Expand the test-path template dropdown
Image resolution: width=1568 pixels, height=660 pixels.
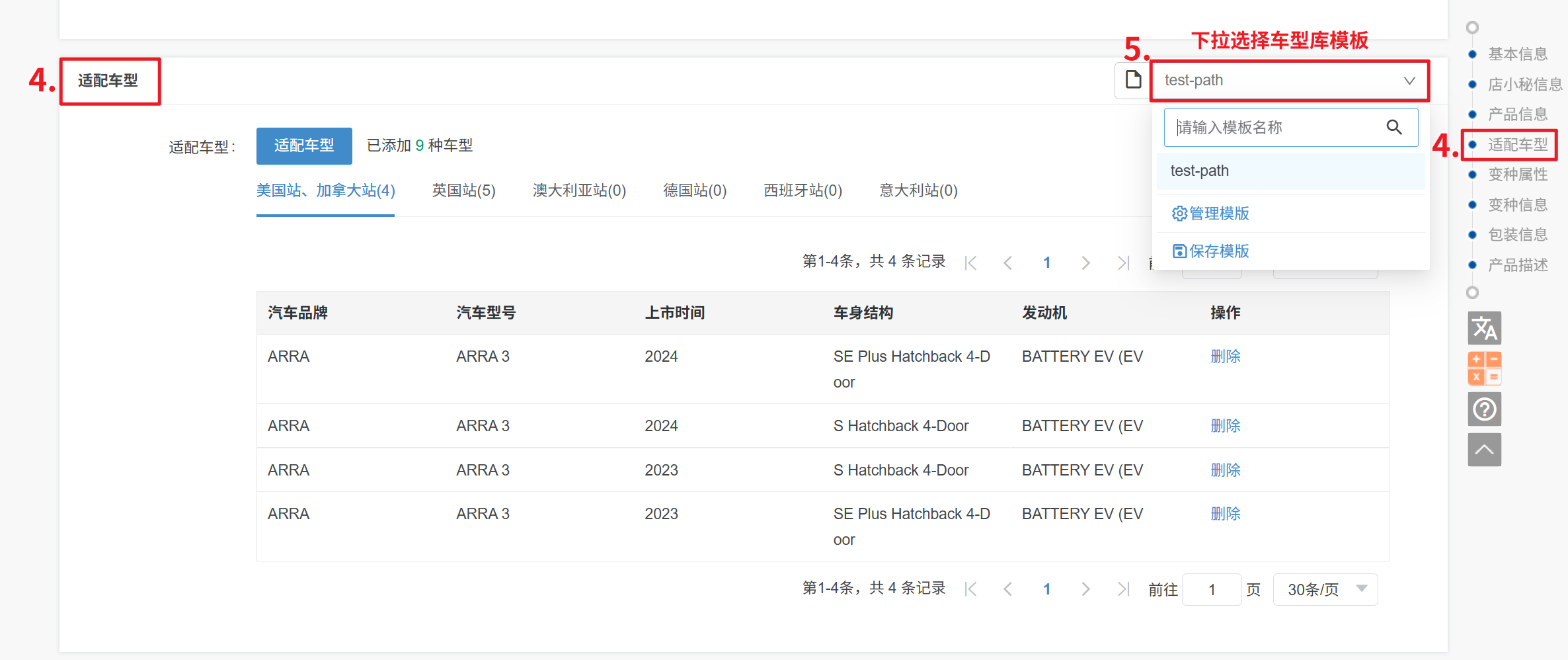[1289, 81]
